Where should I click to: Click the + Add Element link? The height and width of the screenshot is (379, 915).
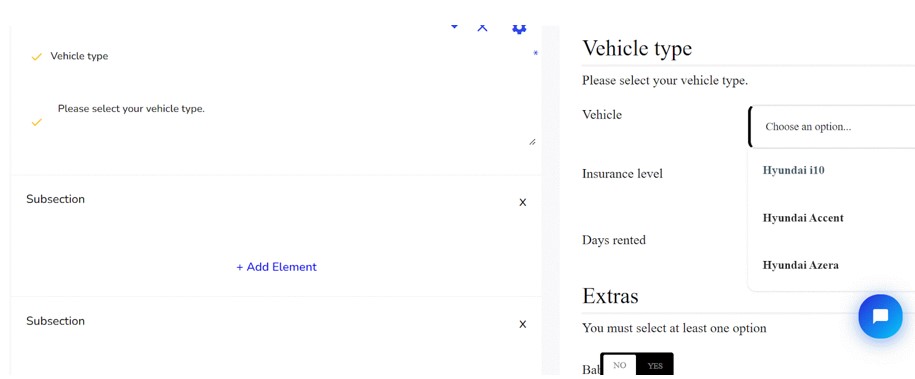[x=276, y=267]
